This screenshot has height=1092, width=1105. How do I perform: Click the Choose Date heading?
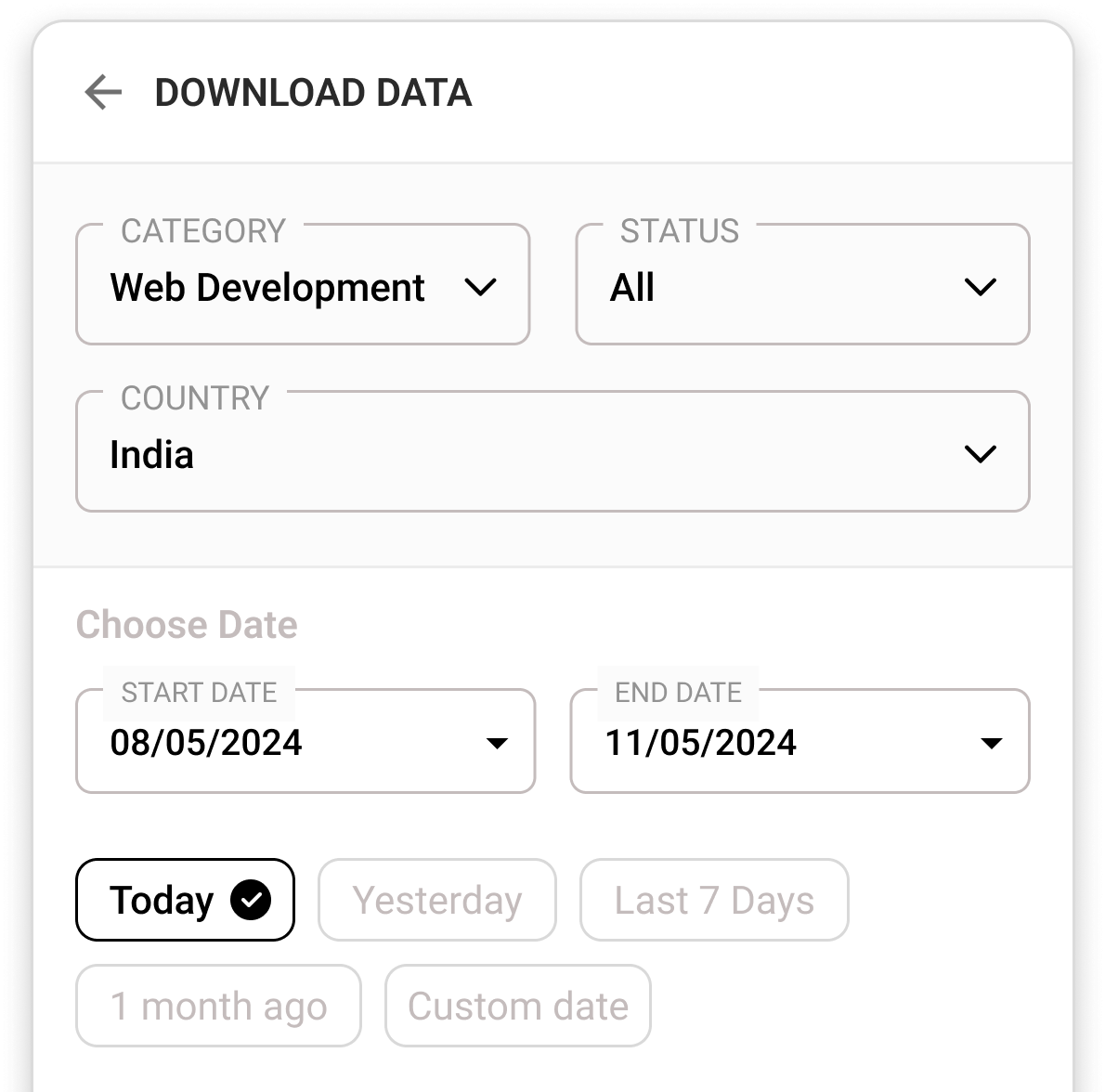(x=187, y=624)
